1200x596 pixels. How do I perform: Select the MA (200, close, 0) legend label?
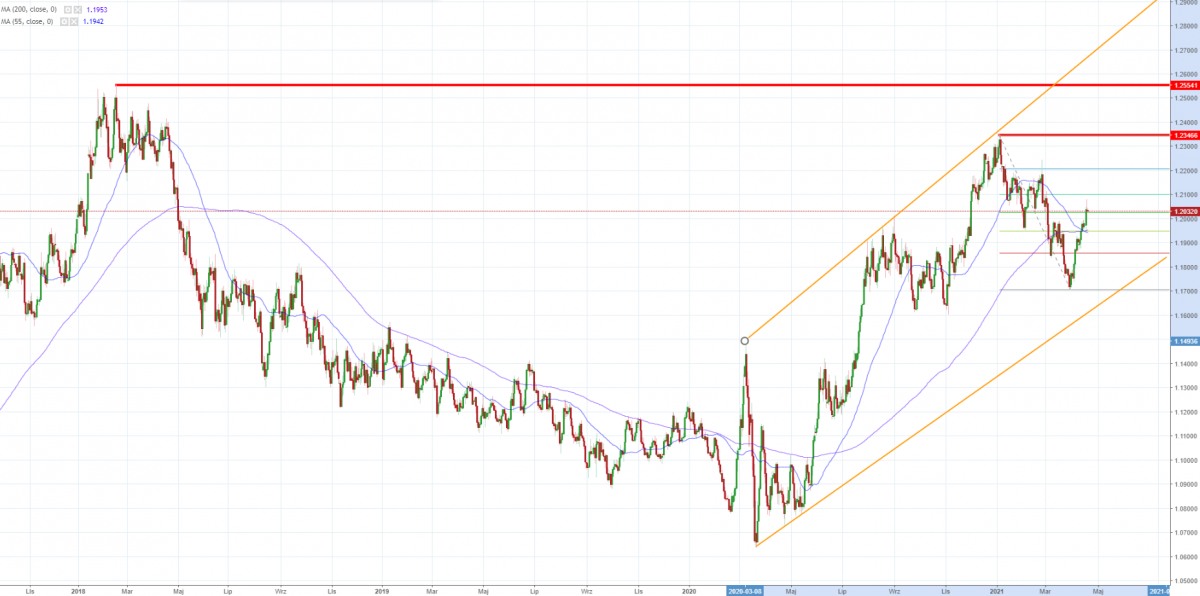click(29, 10)
